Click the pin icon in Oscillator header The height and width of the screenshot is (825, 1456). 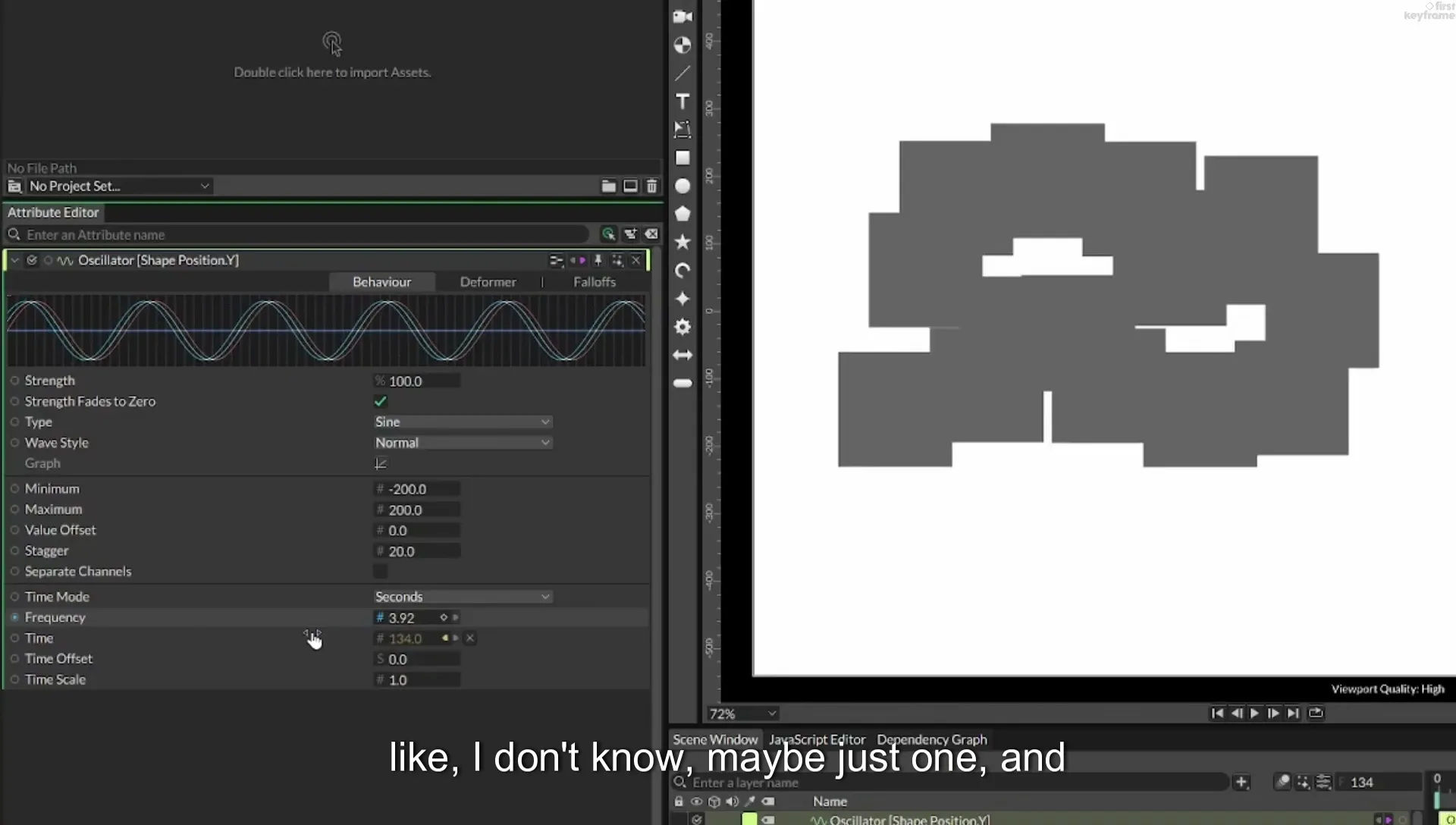pos(598,260)
